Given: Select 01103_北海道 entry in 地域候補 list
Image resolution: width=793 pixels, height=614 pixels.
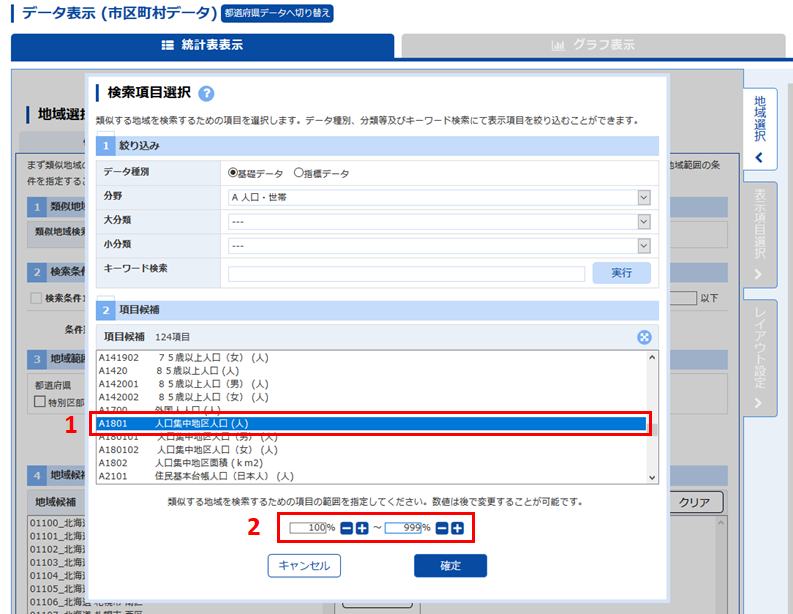Looking at the screenshot, I should tap(58, 562).
